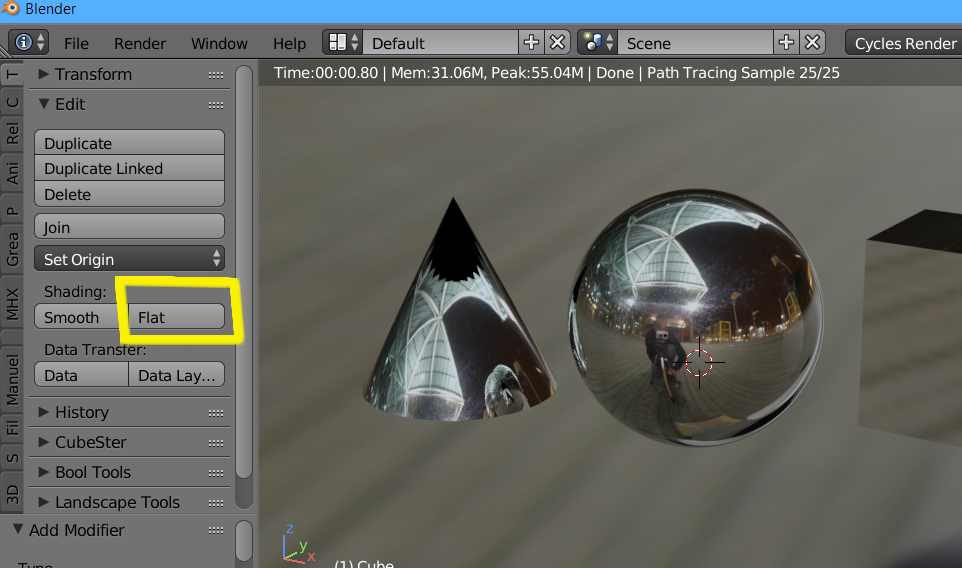Click the Delete button

pyautogui.click(x=129, y=194)
